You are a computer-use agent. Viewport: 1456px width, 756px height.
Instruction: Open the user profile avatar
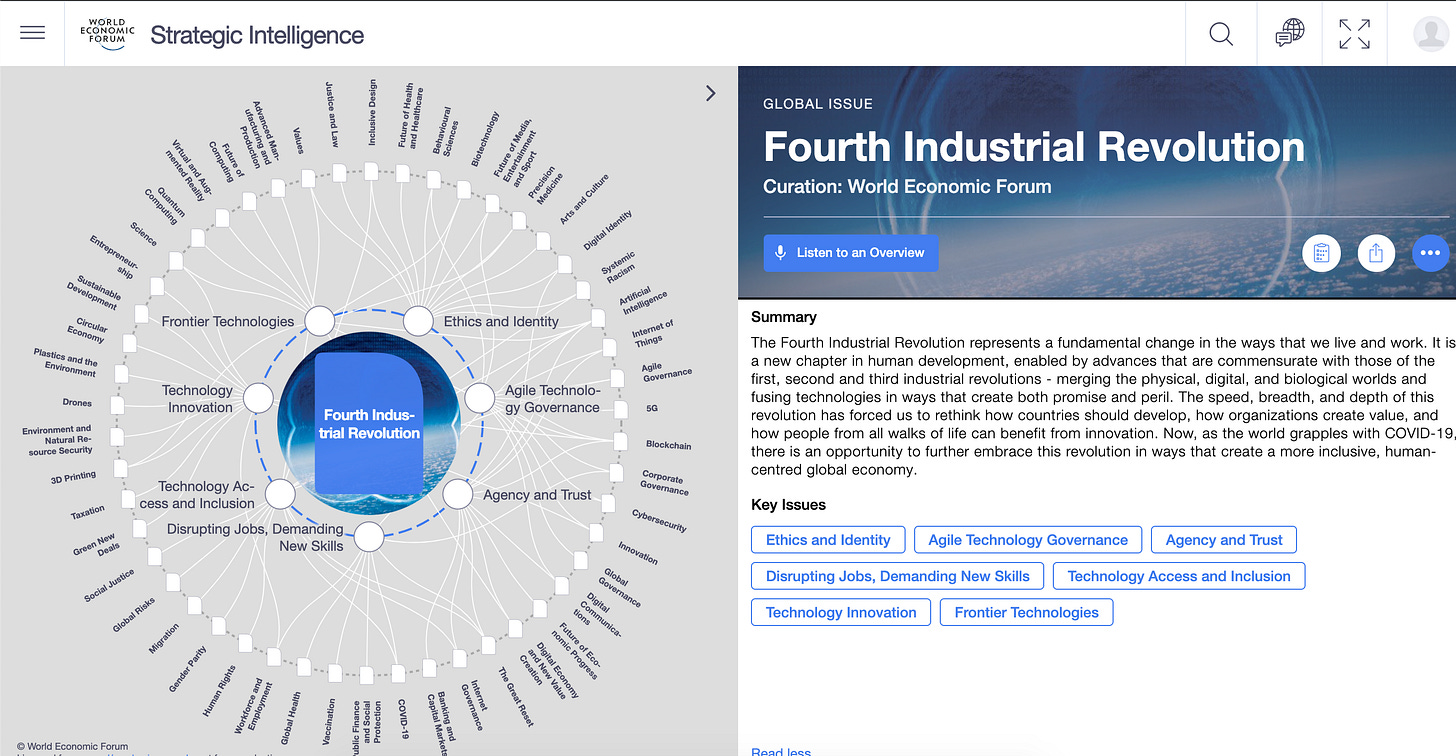coord(1430,34)
